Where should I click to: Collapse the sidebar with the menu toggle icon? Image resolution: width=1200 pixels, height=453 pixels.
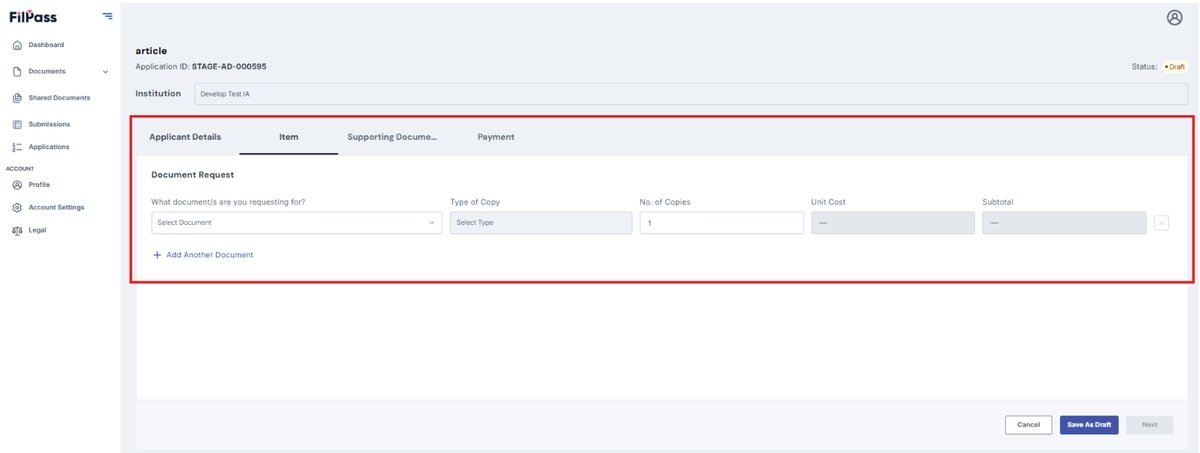107,16
